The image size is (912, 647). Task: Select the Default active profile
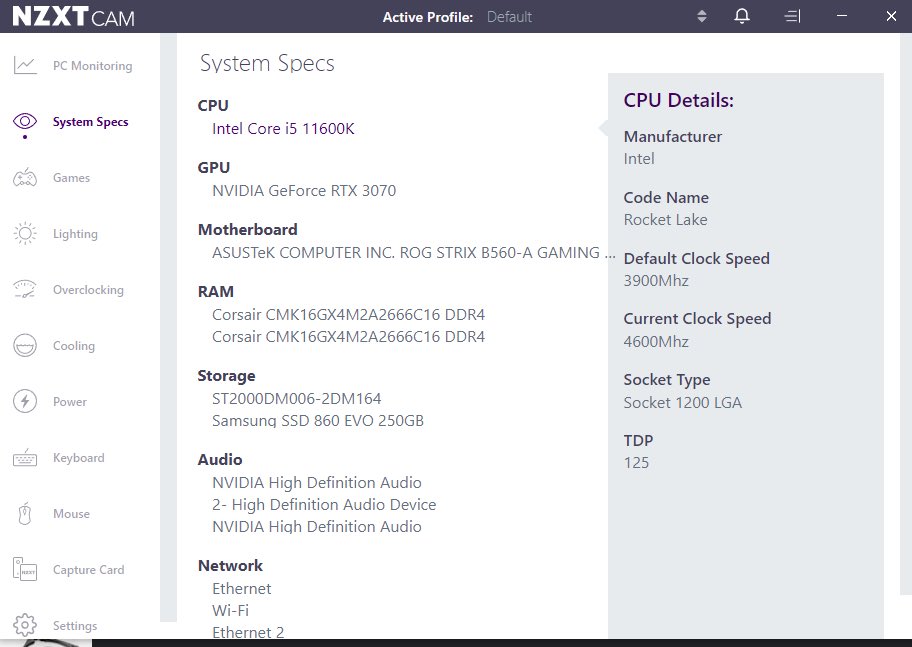click(x=510, y=17)
